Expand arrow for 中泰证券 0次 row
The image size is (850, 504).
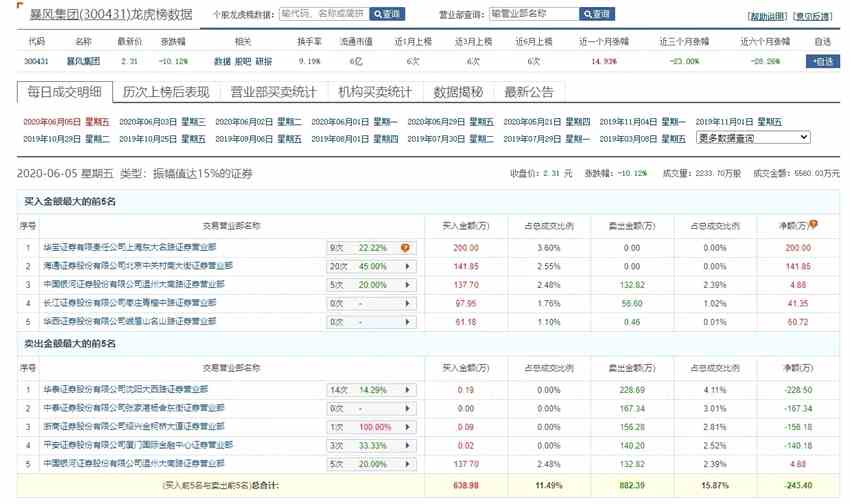(408, 409)
